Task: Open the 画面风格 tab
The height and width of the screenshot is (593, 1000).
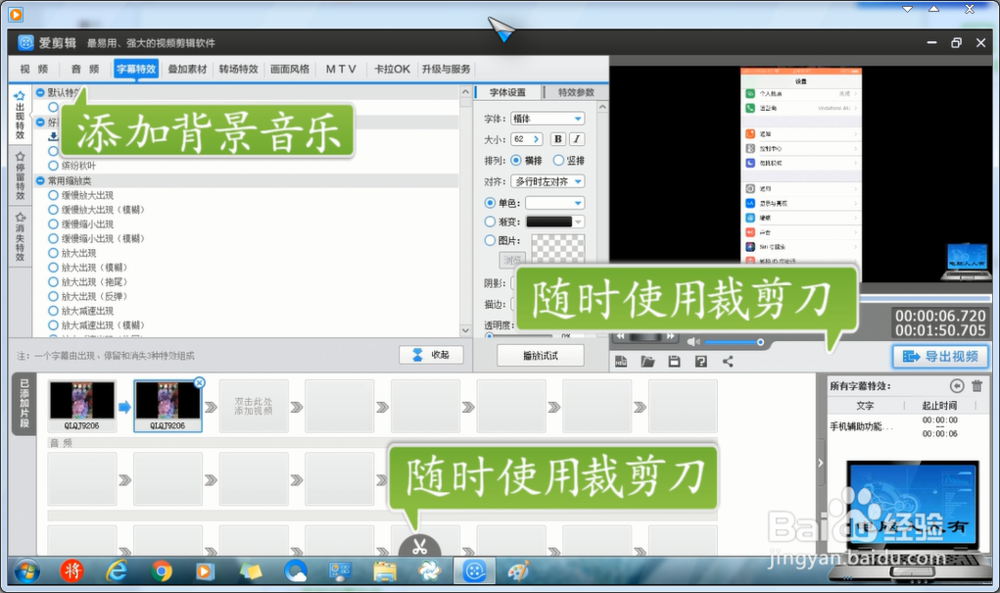Action: click(290, 69)
